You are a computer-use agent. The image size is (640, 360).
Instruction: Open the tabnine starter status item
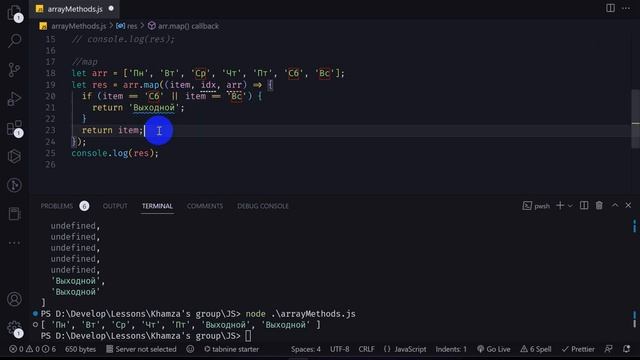pyautogui.click(x=231, y=349)
